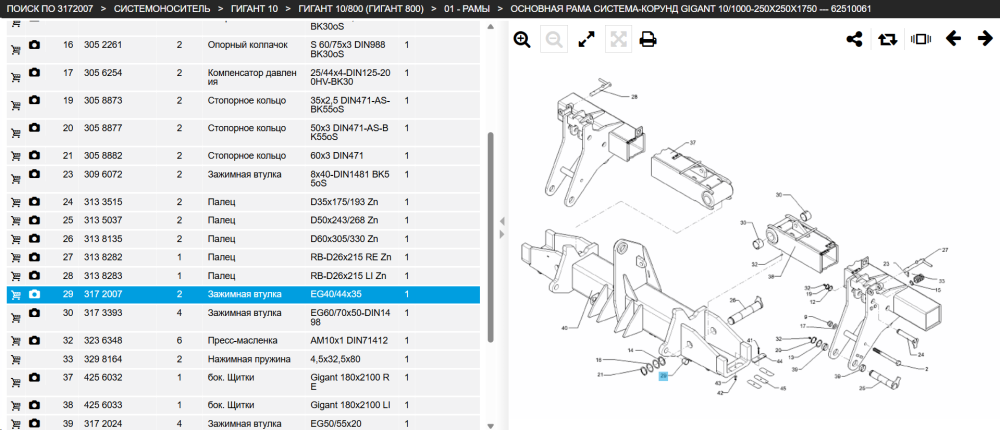Click the zoom out magnifier icon

[554, 40]
